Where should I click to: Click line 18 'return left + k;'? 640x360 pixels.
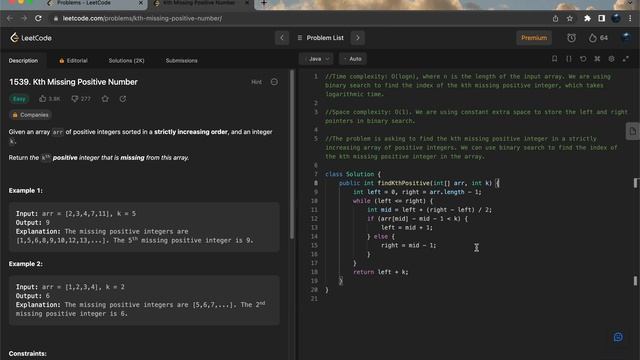coord(380,272)
